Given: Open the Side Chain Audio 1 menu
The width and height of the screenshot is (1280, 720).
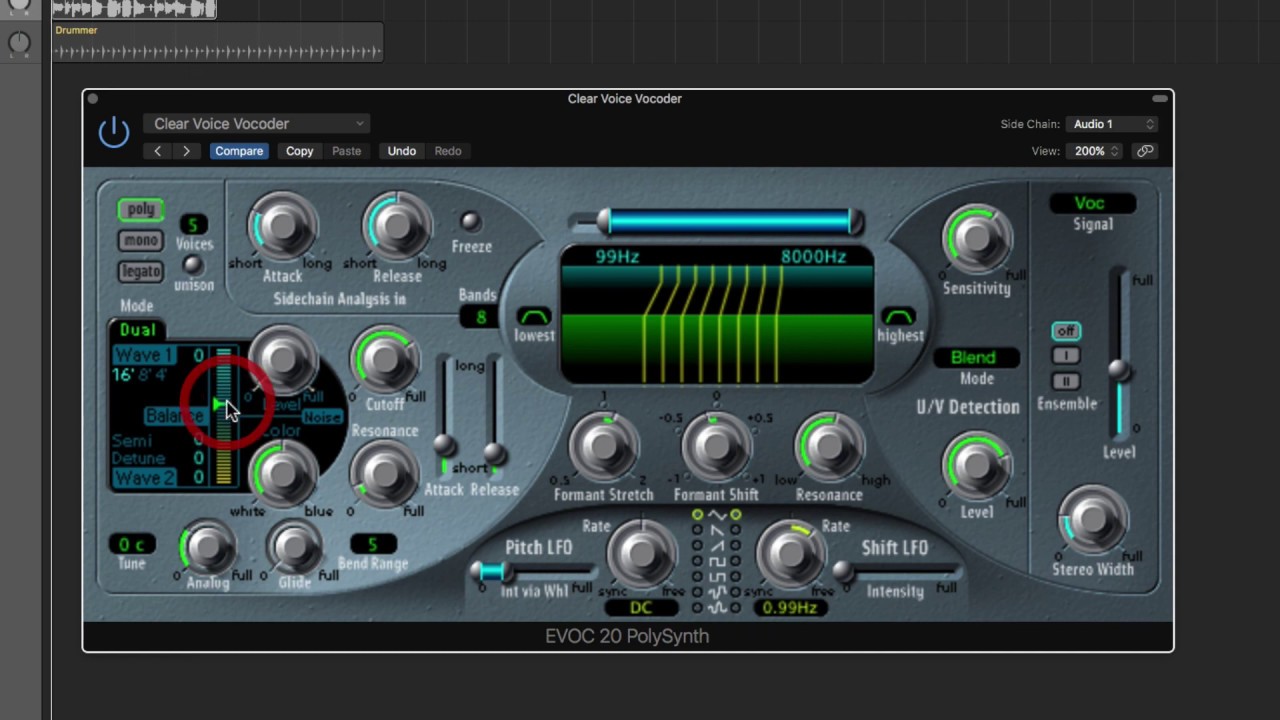Looking at the screenshot, I should (1111, 124).
